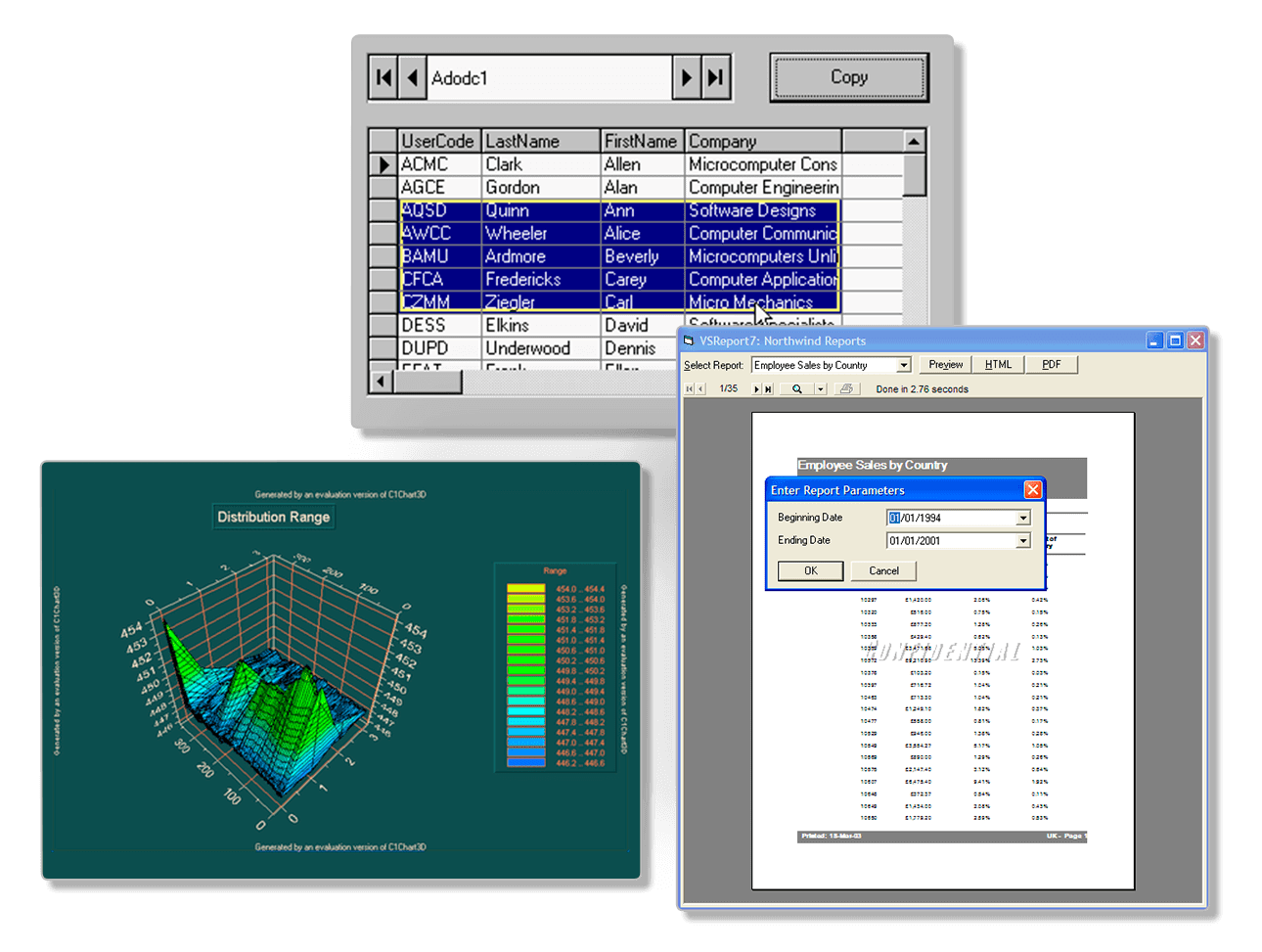Jump to last record in Adodc1 control
The height and width of the screenshot is (952, 1262).
click(716, 77)
